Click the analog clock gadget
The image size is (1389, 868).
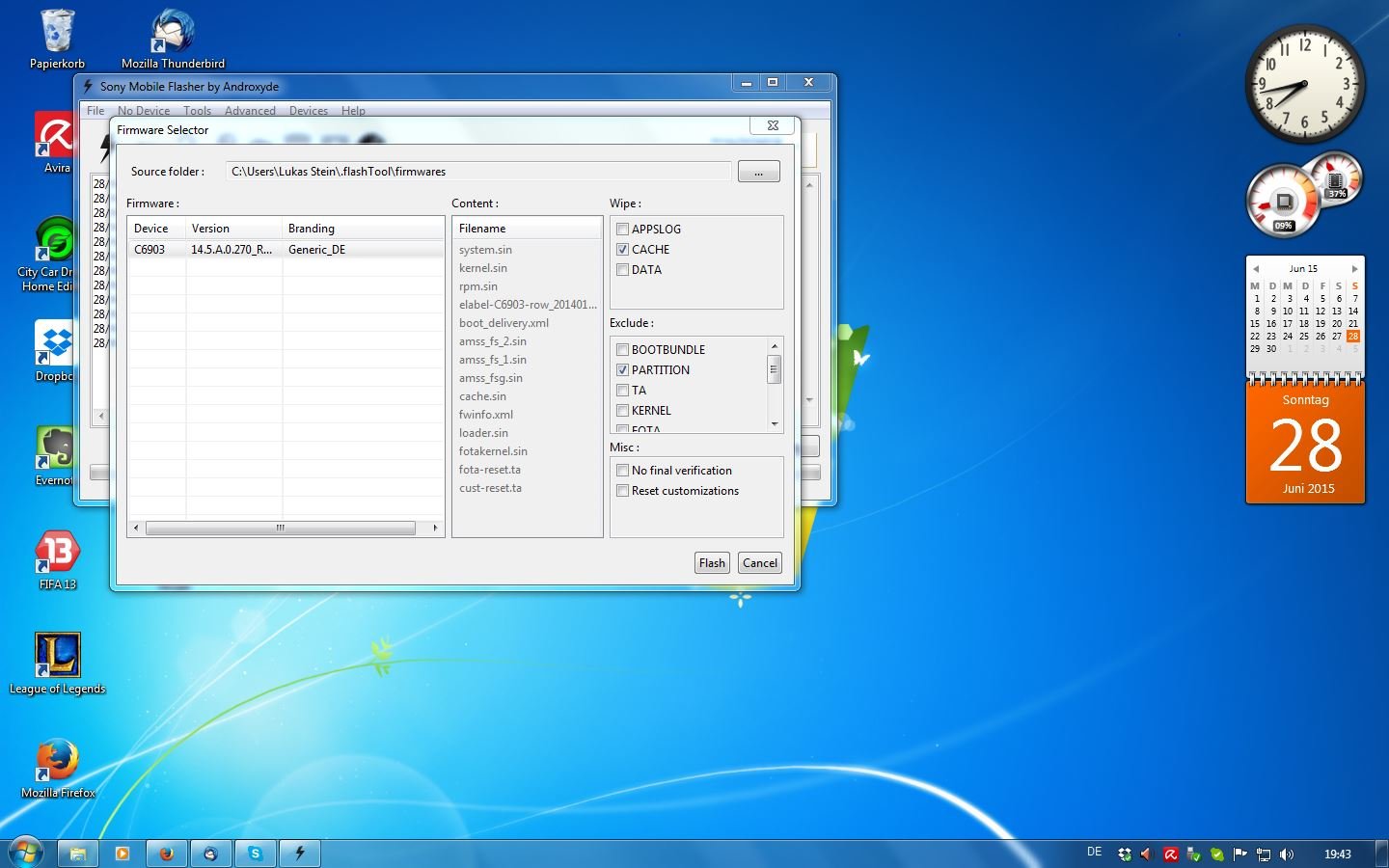[x=1304, y=85]
